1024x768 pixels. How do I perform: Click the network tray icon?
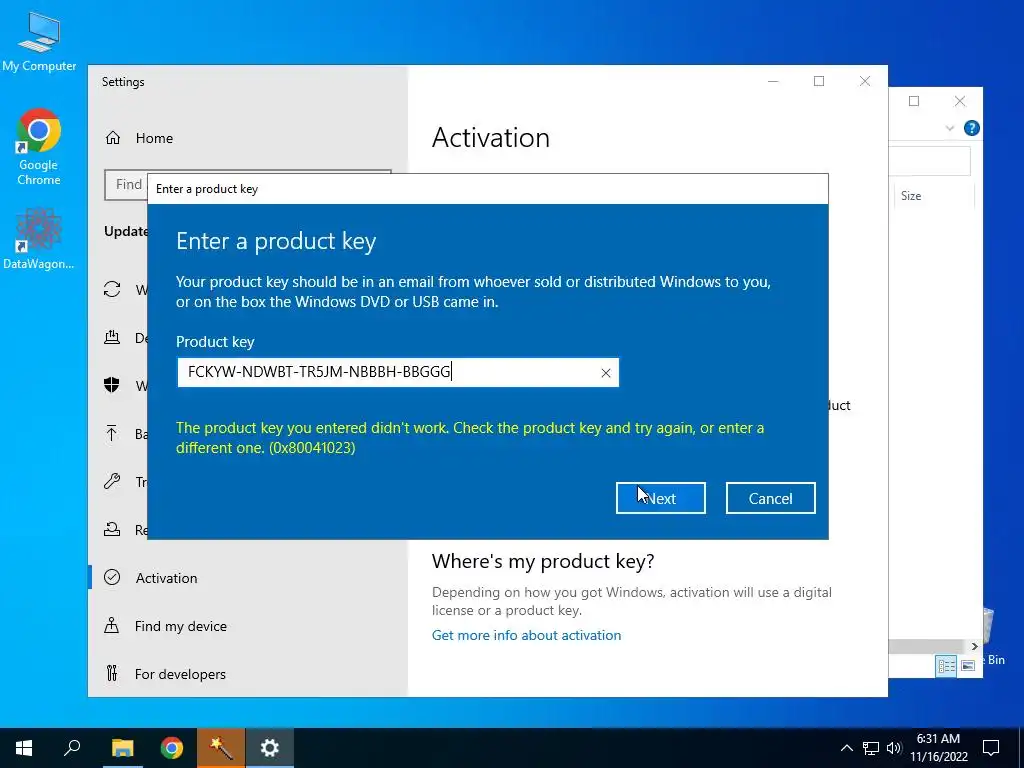[x=871, y=748]
